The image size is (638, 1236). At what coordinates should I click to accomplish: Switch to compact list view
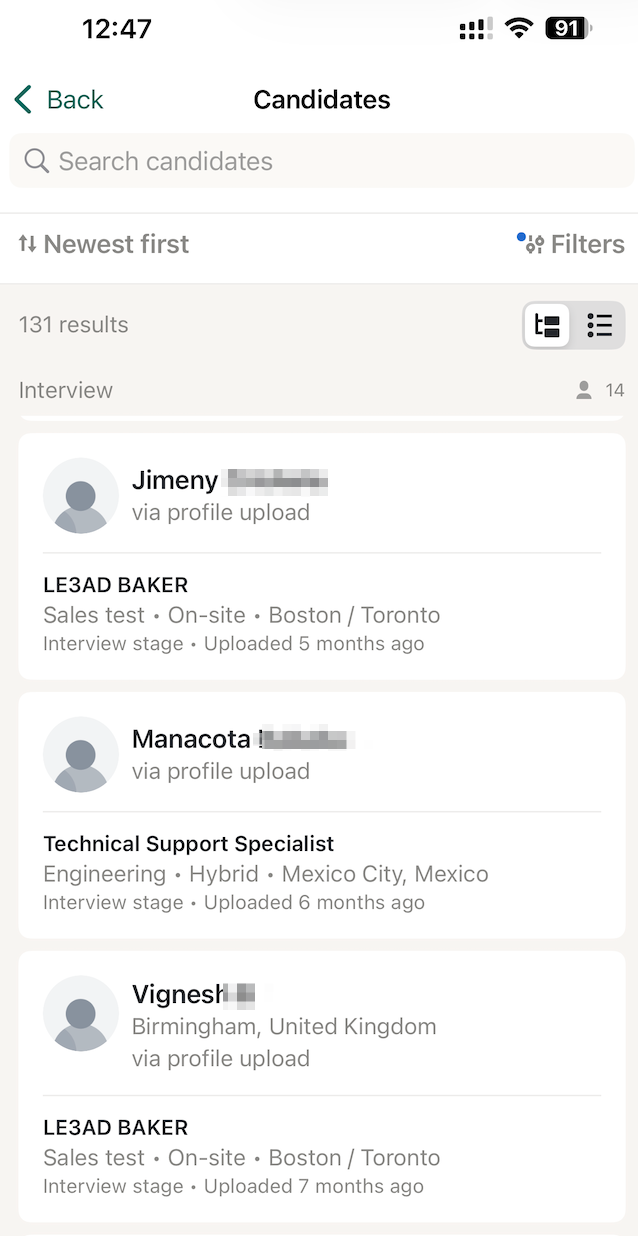(600, 325)
